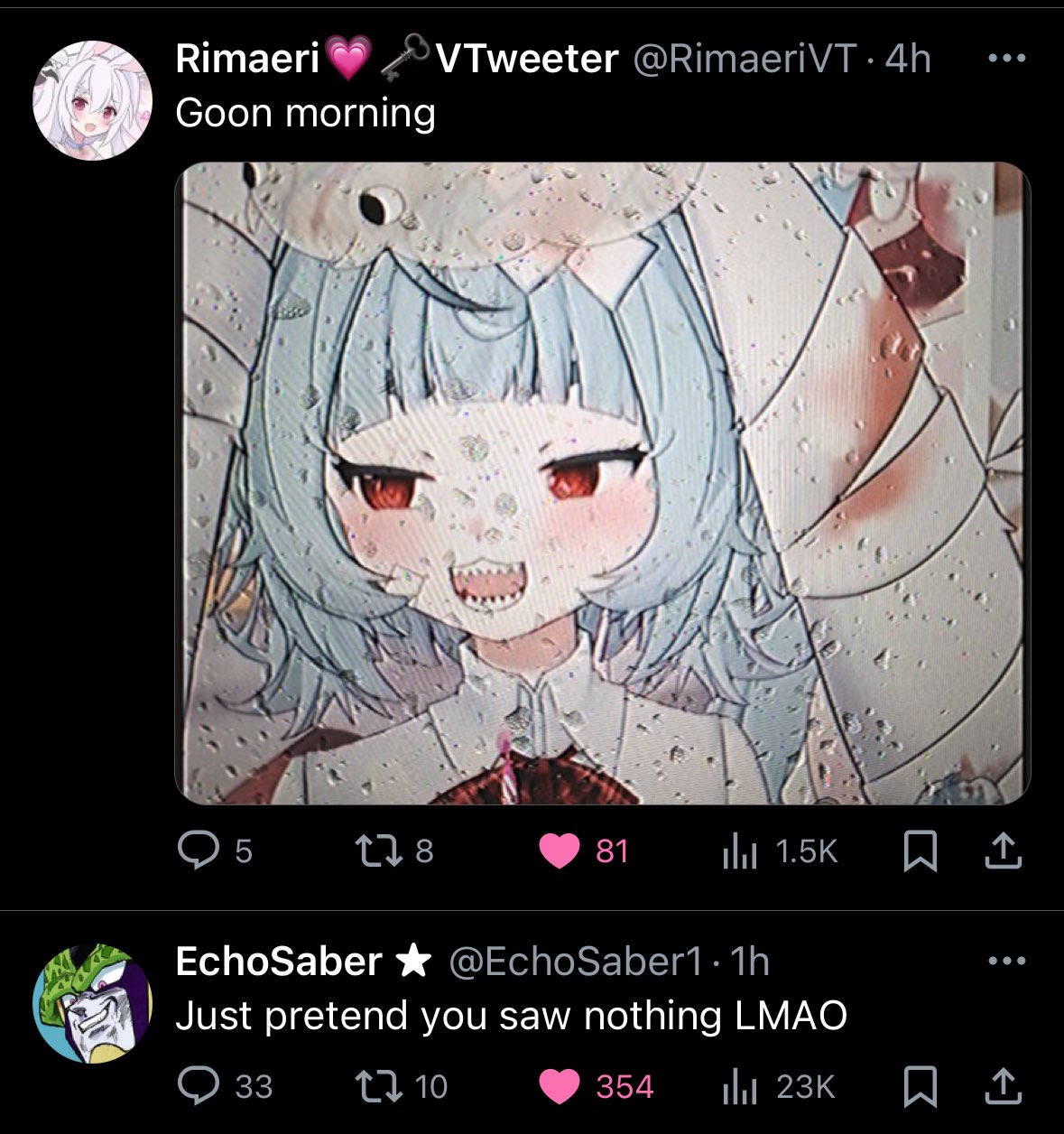View analytics showing 23K views

(779, 1085)
